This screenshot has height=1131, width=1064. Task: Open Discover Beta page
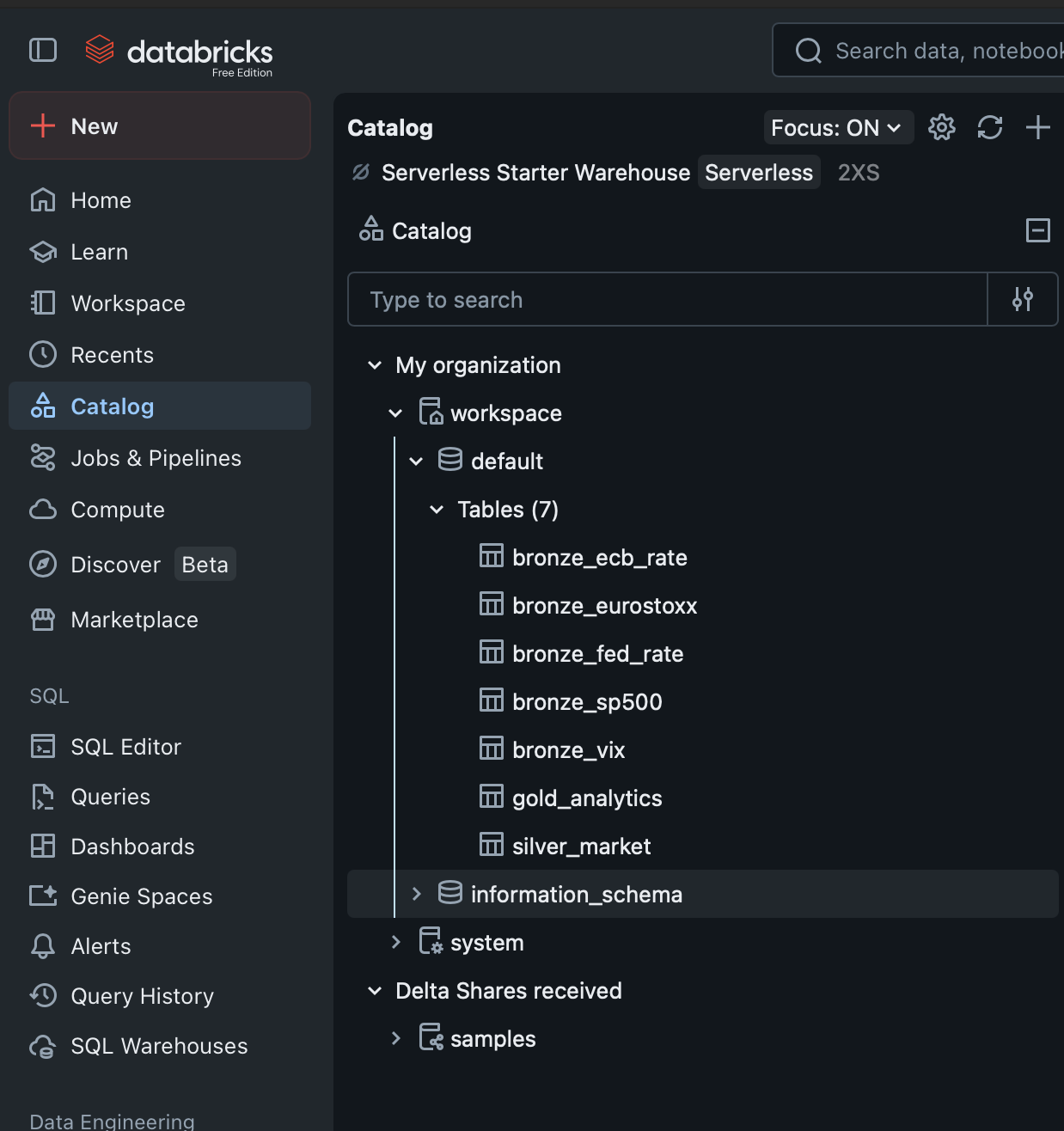click(160, 565)
